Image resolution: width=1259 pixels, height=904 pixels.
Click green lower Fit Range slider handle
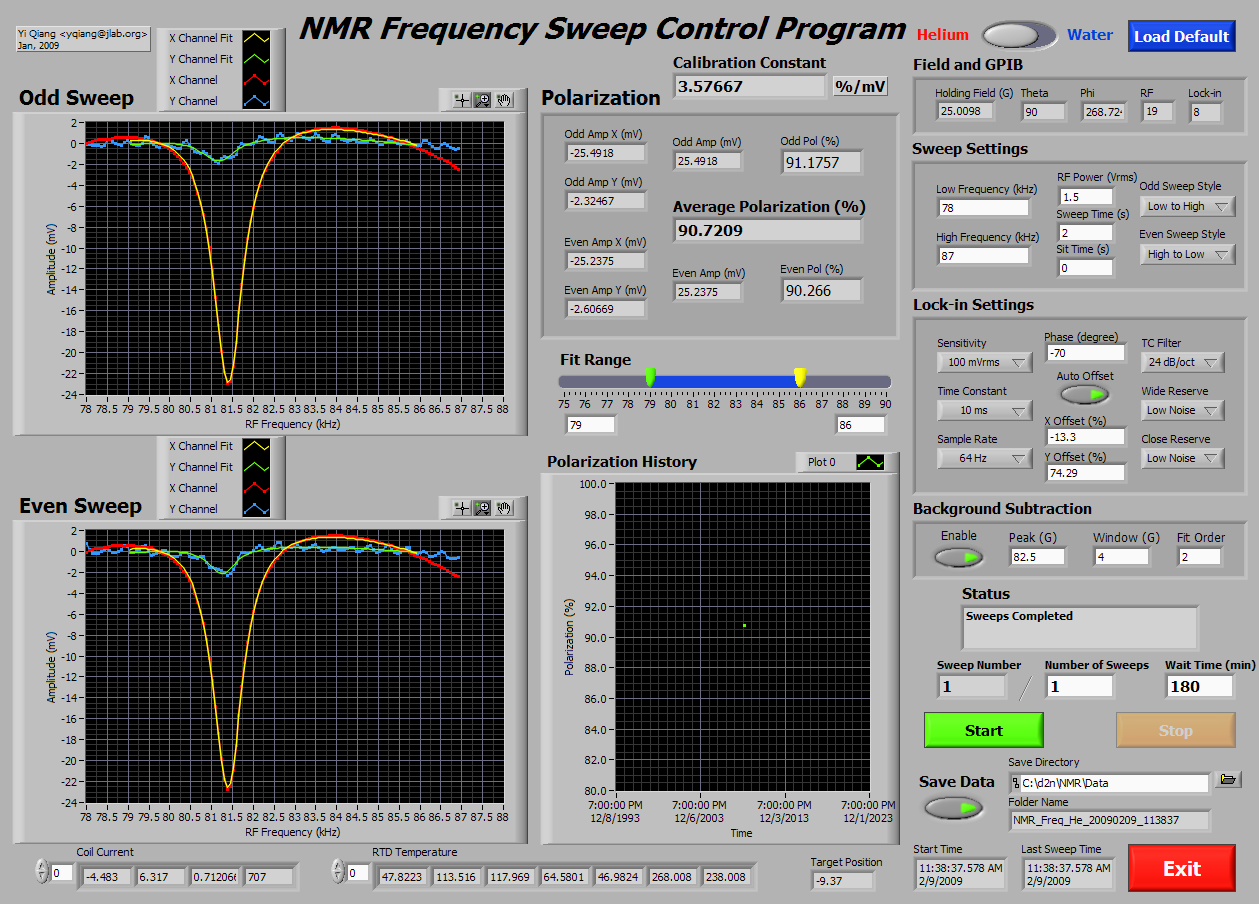tap(650, 377)
